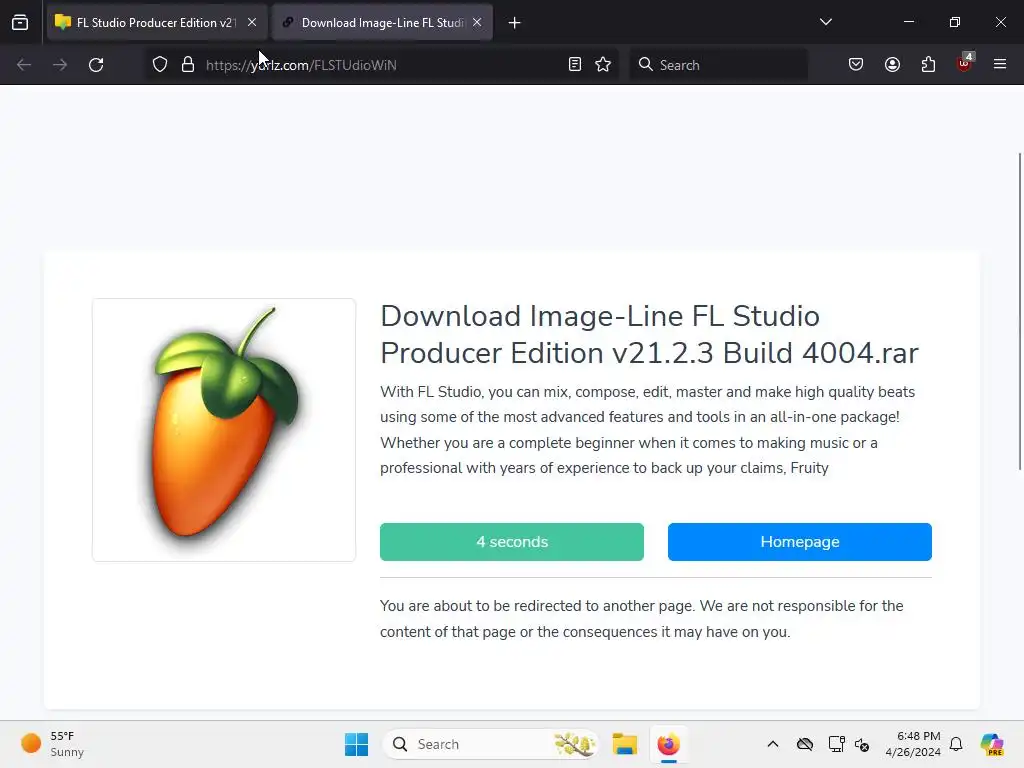Switch to FL Studio Producer Edition tab
Screen dimensions: 1024x768
coord(155,23)
